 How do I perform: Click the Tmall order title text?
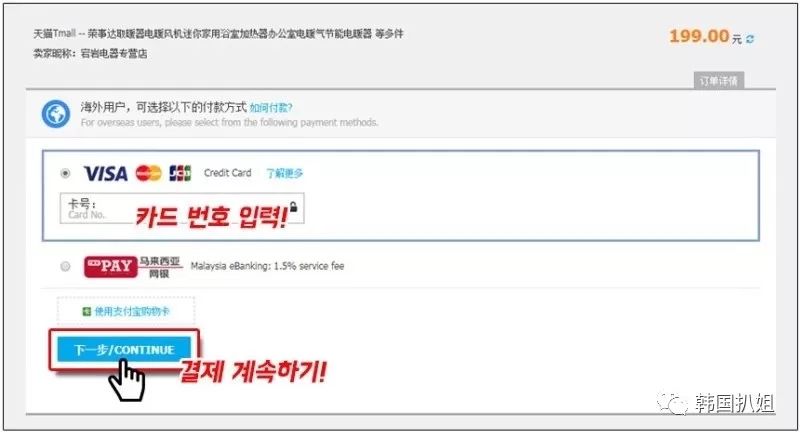(218, 34)
